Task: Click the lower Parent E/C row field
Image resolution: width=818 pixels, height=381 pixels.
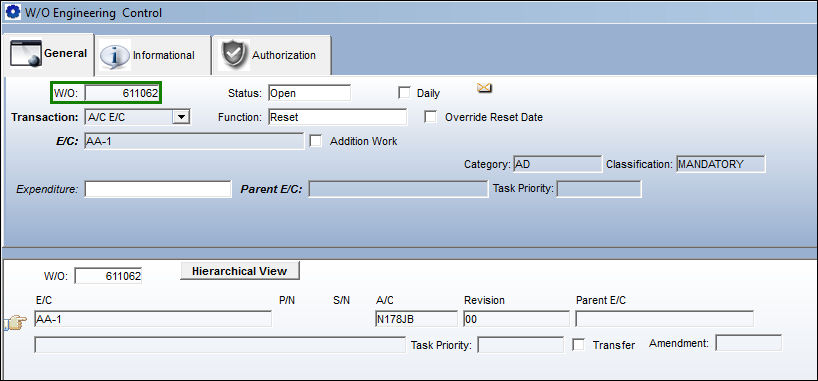Action: click(x=664, y=318)
